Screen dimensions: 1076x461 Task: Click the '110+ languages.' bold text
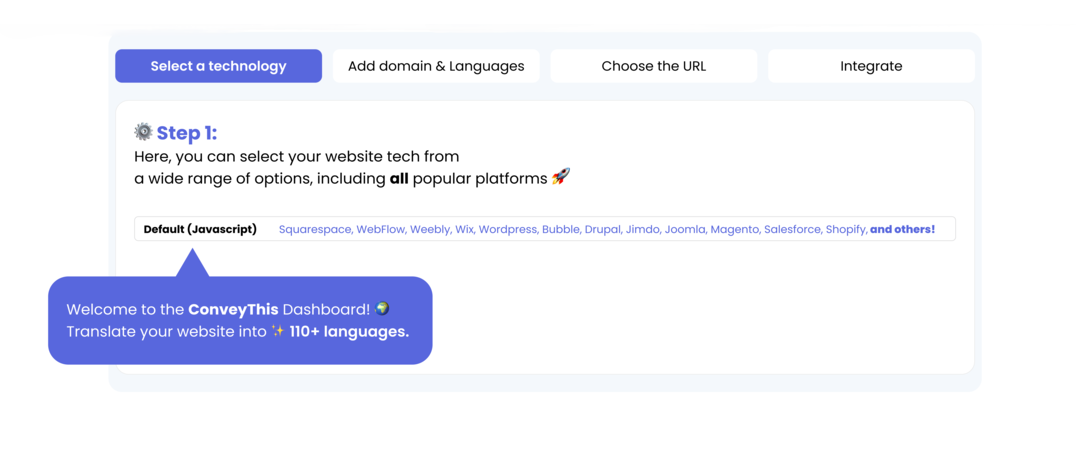tap(349, 332)
